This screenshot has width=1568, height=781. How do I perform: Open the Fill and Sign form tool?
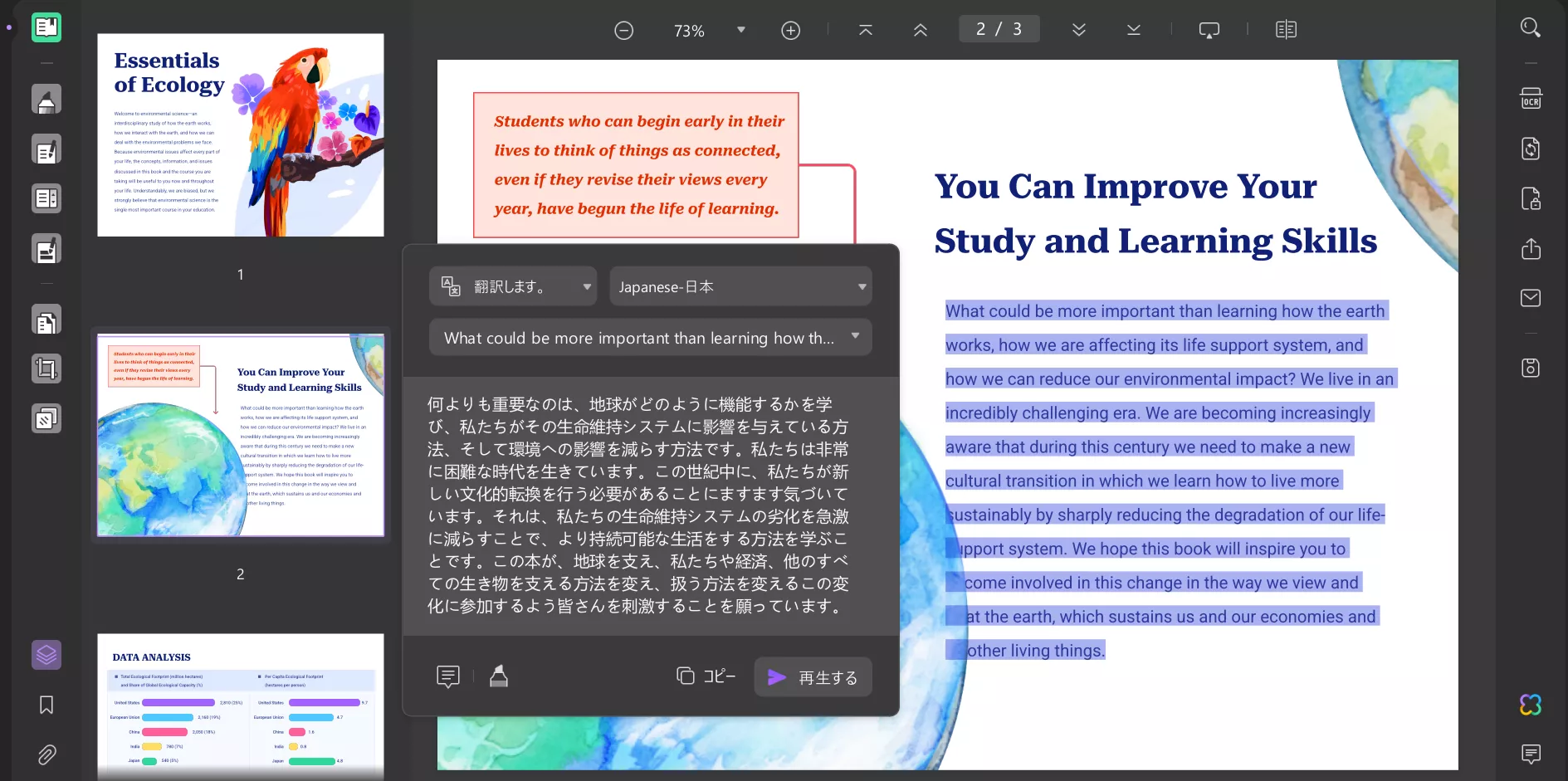pyautogui.click(x=46, y=249)
